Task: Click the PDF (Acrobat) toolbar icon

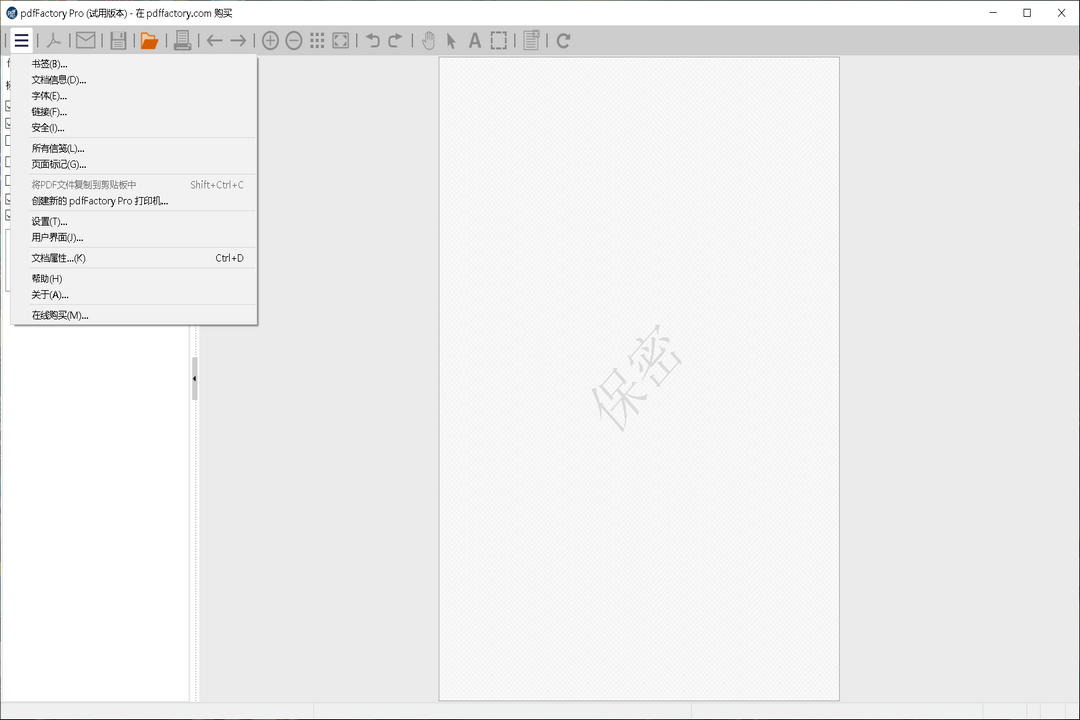Action: 53,41
